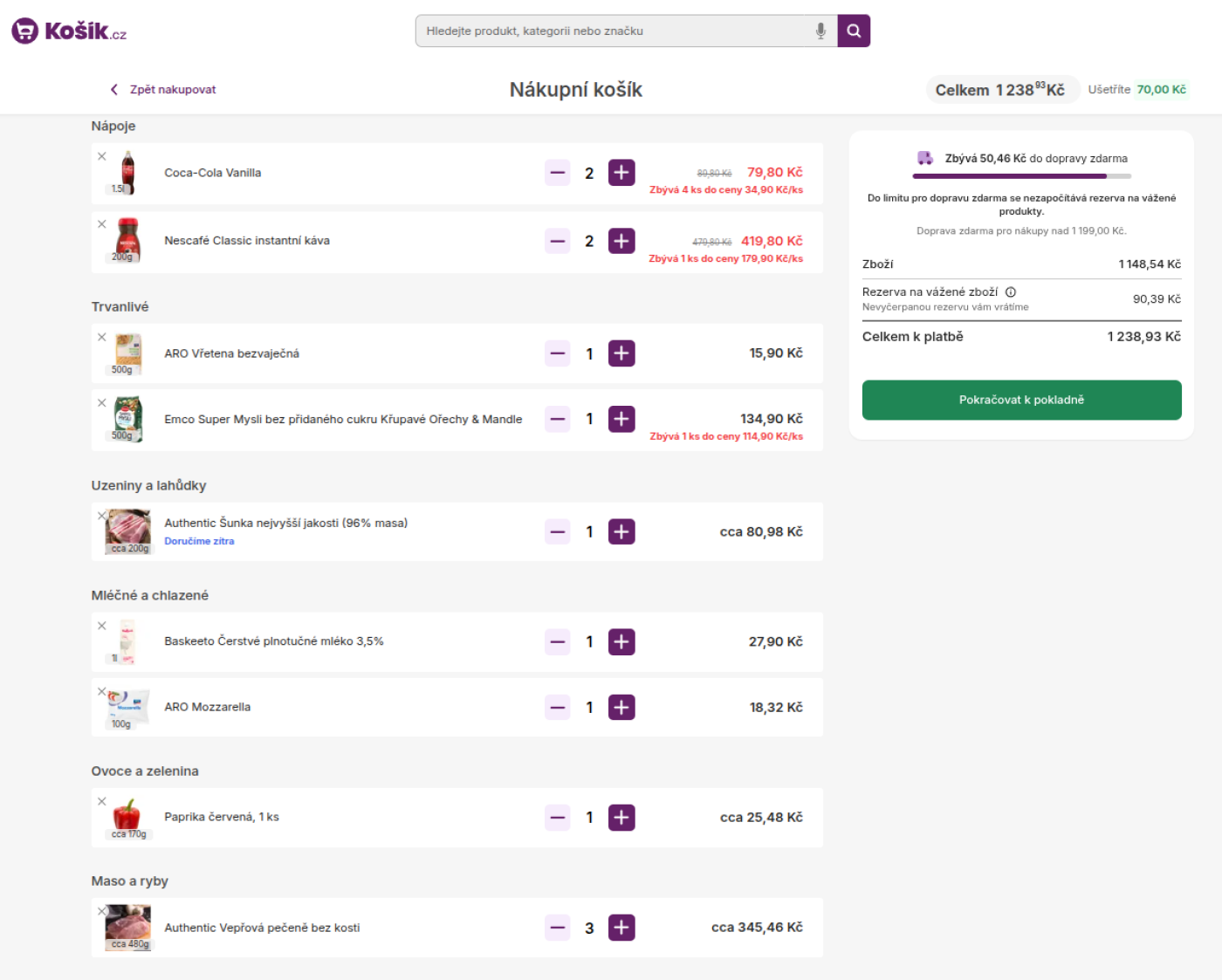Open Zpět nakupovat link
The width and height of the screenshot is (1222, 980).
pyautogui.click(x=171, y=89)
